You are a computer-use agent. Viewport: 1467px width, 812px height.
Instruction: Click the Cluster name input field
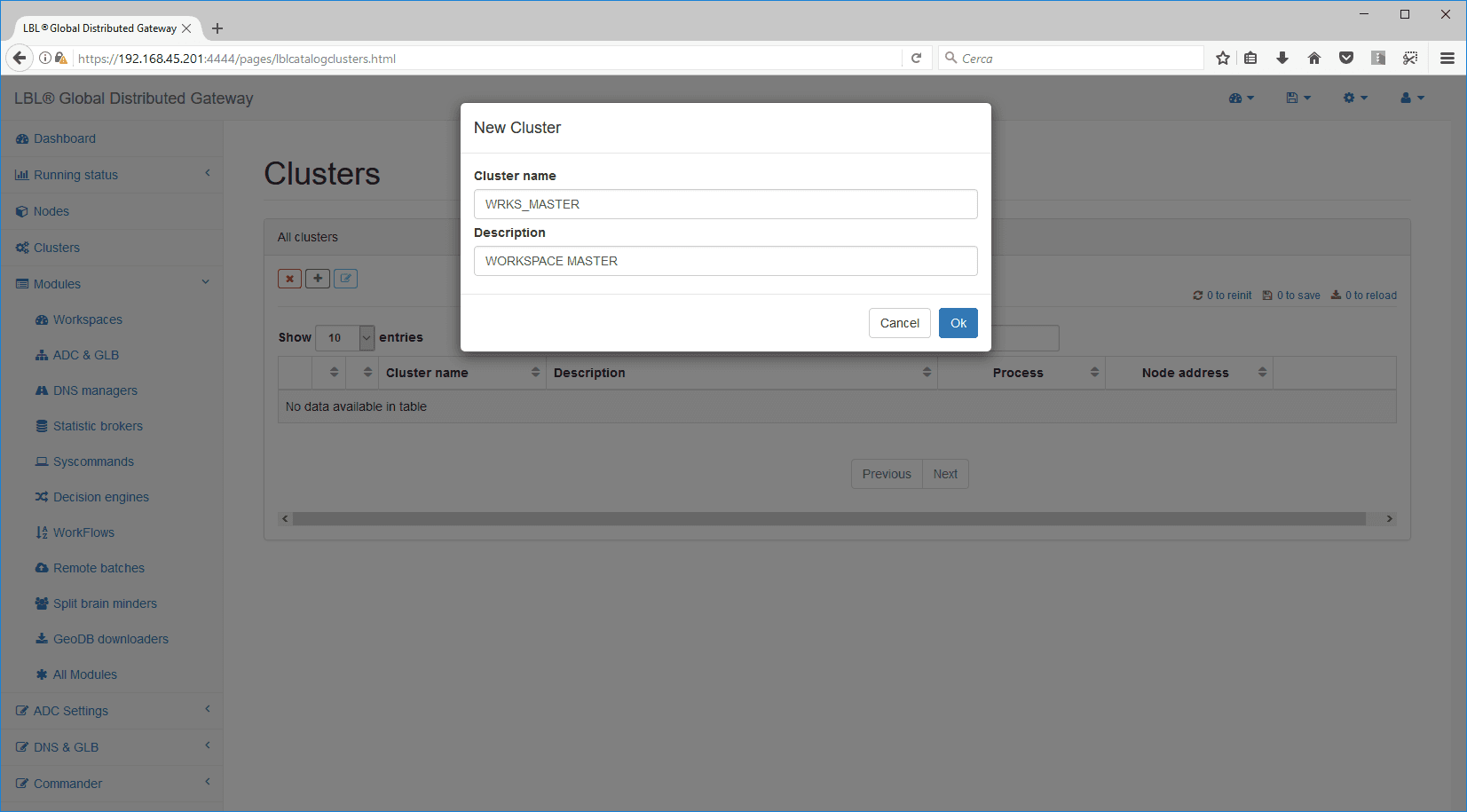(x=725, y=204)
